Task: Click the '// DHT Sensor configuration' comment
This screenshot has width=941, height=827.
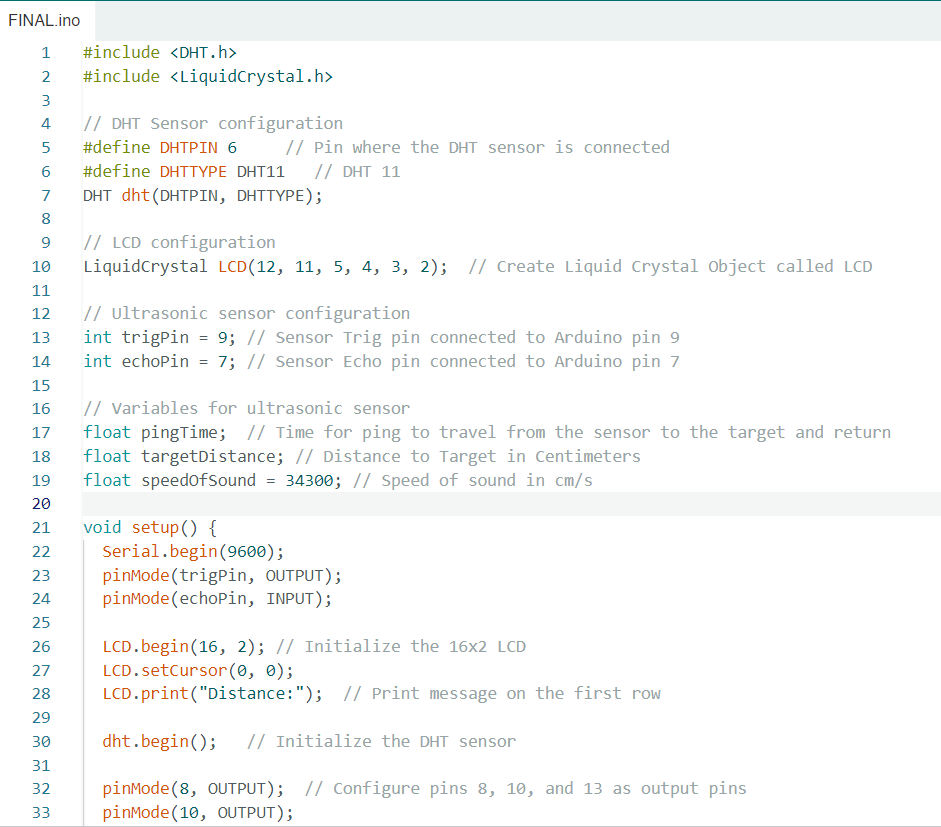Action: click(213, 124)
